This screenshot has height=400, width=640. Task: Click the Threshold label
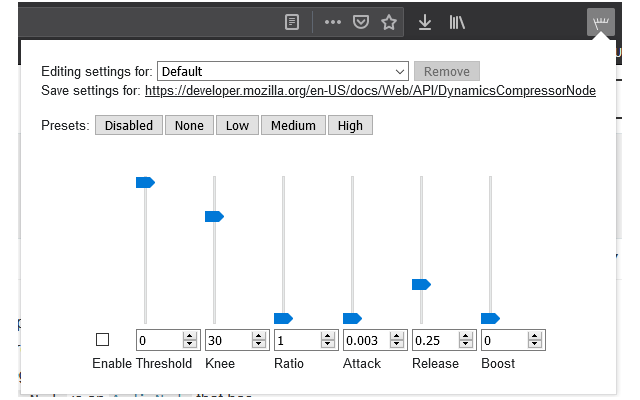[164, 363]
